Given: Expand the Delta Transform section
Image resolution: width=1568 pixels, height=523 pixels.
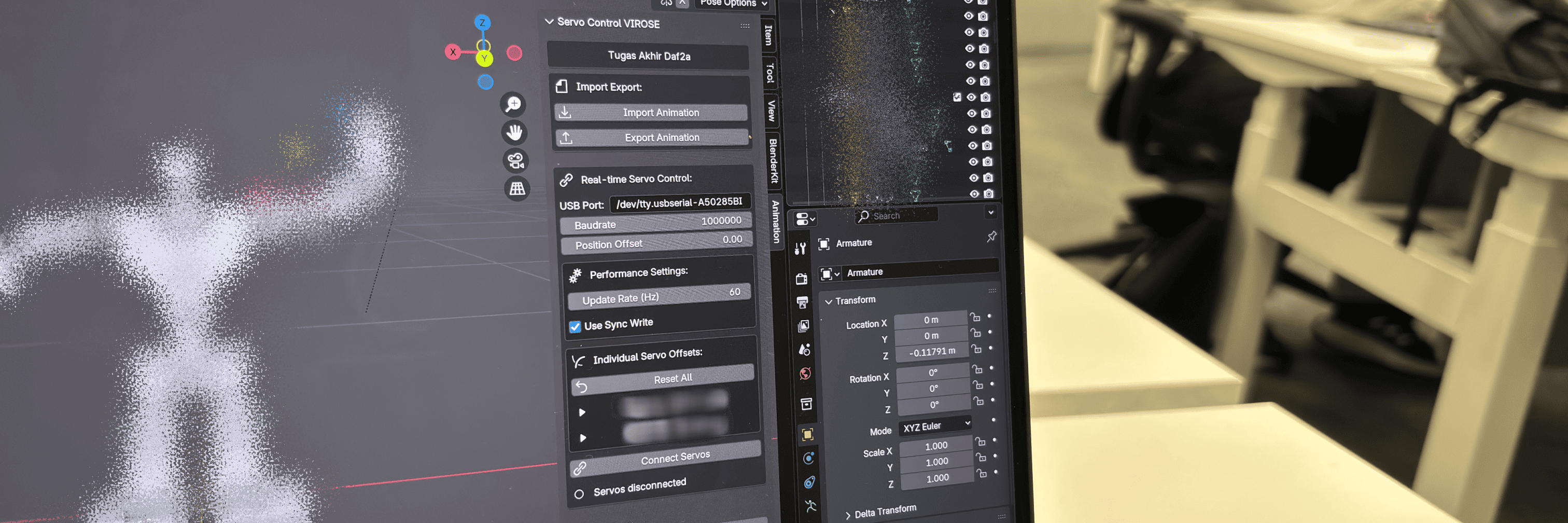Looking at the screenshot, I should (848, 515).
